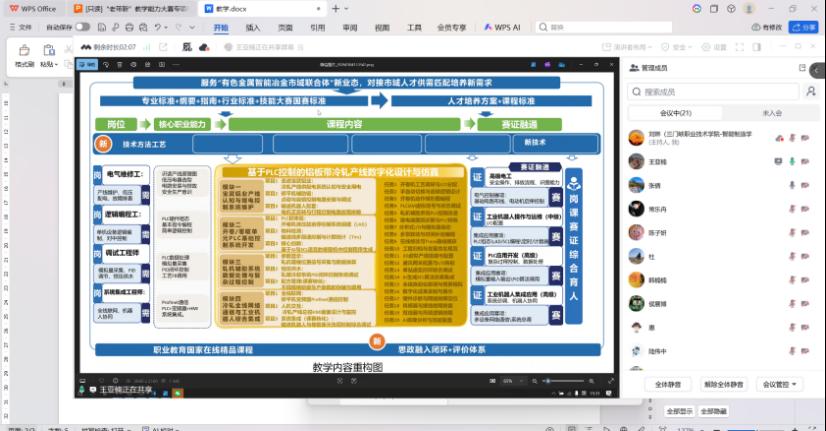Open the 会议管控 dropdown
This screenshot has height=431, width=826.
click(x=781, y=383)
